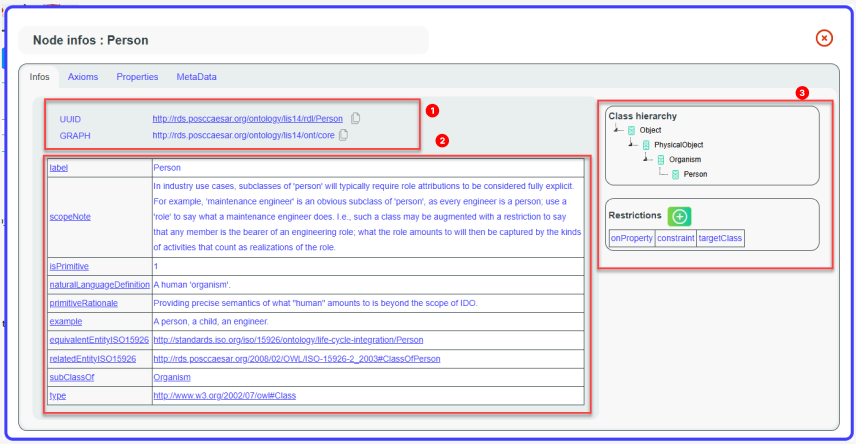The height and width of the screenshot is (444, 856).
Task: Click the equivalentEntityISO15926 property link
Action: (x=99, y=340)
